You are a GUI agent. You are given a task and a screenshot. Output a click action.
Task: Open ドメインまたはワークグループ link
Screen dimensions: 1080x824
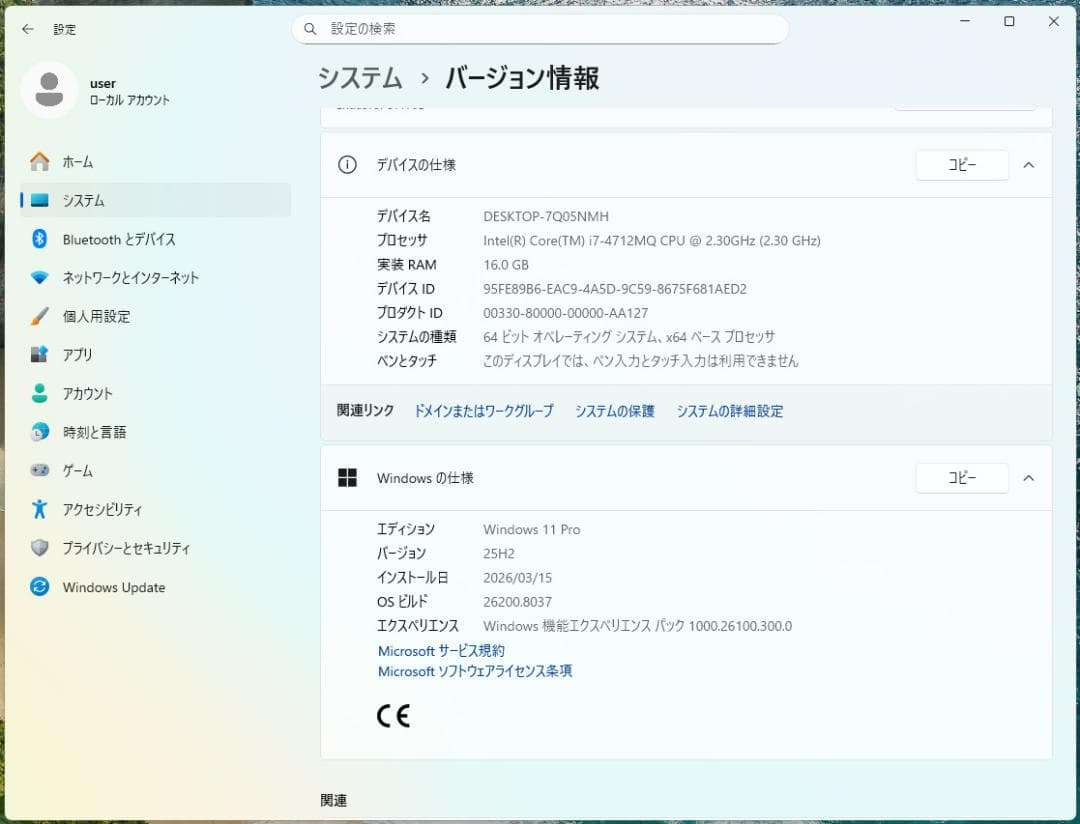coord(484,411)
